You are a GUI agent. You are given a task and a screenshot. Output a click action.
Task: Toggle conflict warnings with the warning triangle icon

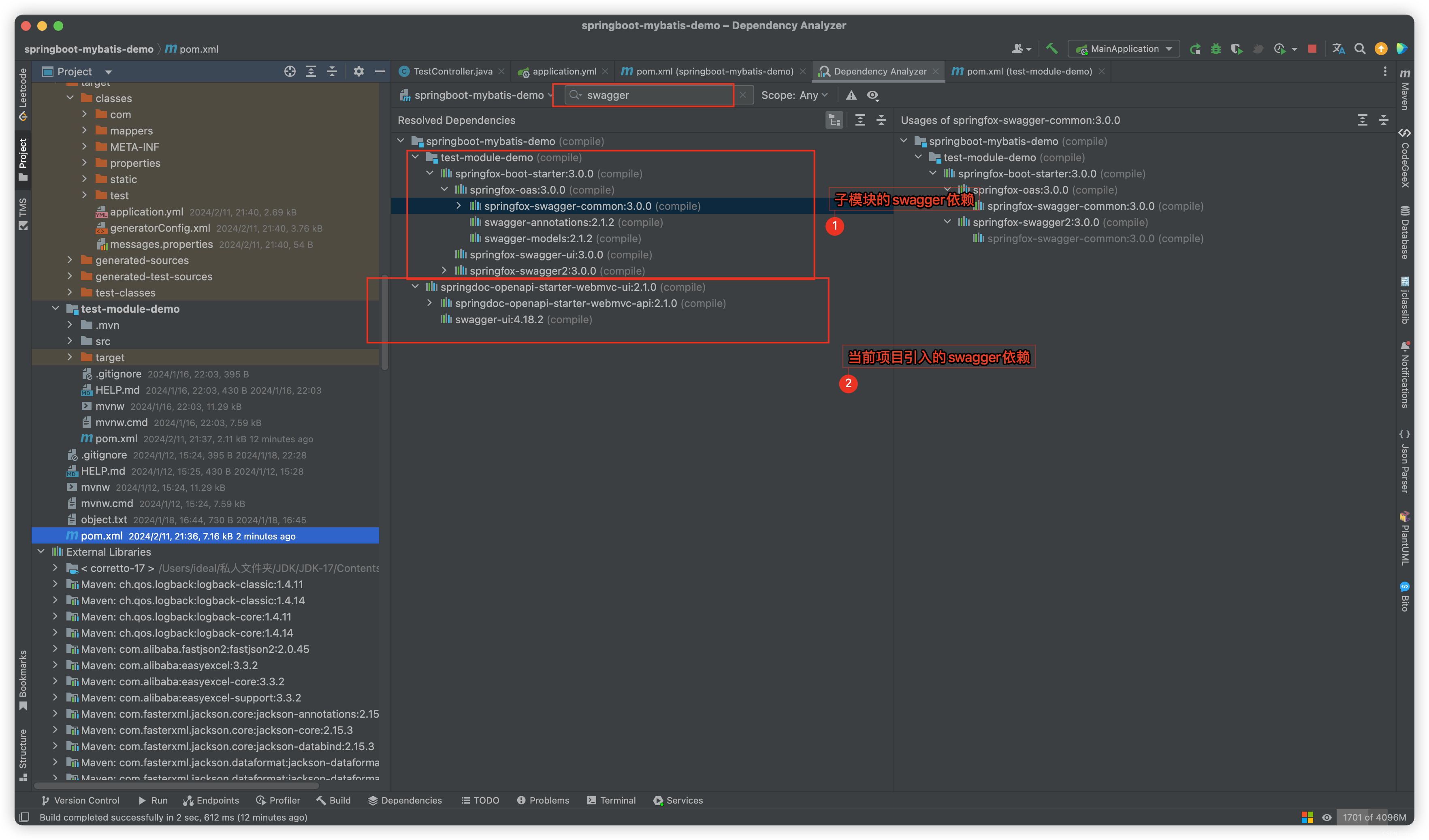[x=851, y=95]
